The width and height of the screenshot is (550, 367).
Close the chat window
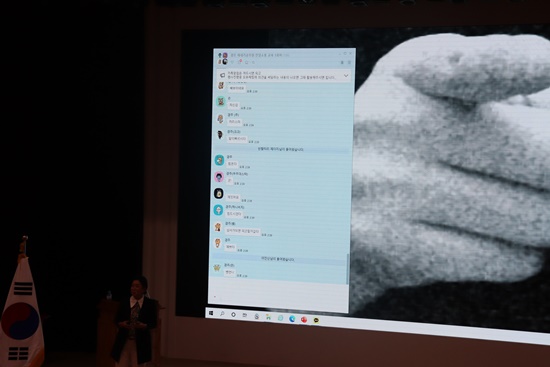coord(350,53)
